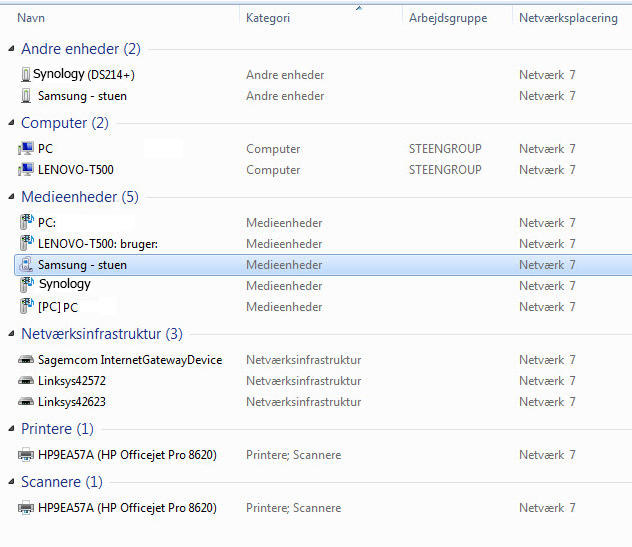Select Scannere (1) group heading
This screenshot has height=547, width=632.
62,482
